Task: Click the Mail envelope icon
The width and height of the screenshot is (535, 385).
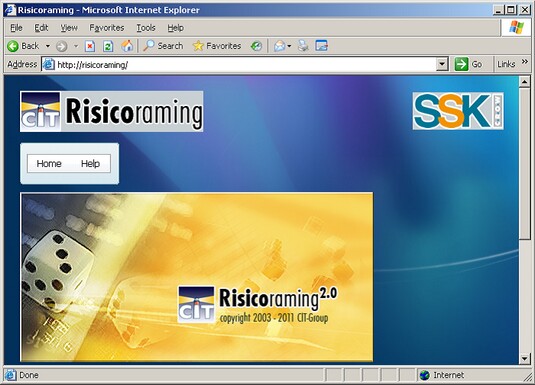Action: tap(279, 46)
